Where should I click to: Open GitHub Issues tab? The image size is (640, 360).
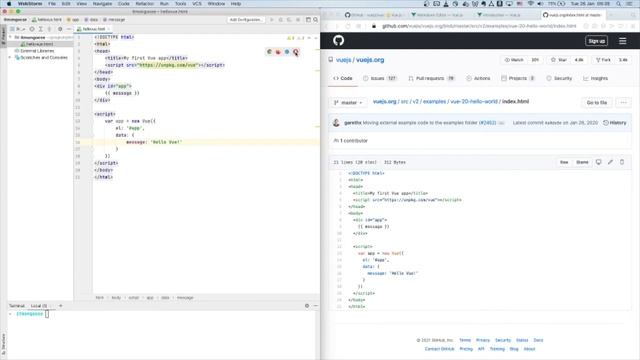click(x=380, y=78)
